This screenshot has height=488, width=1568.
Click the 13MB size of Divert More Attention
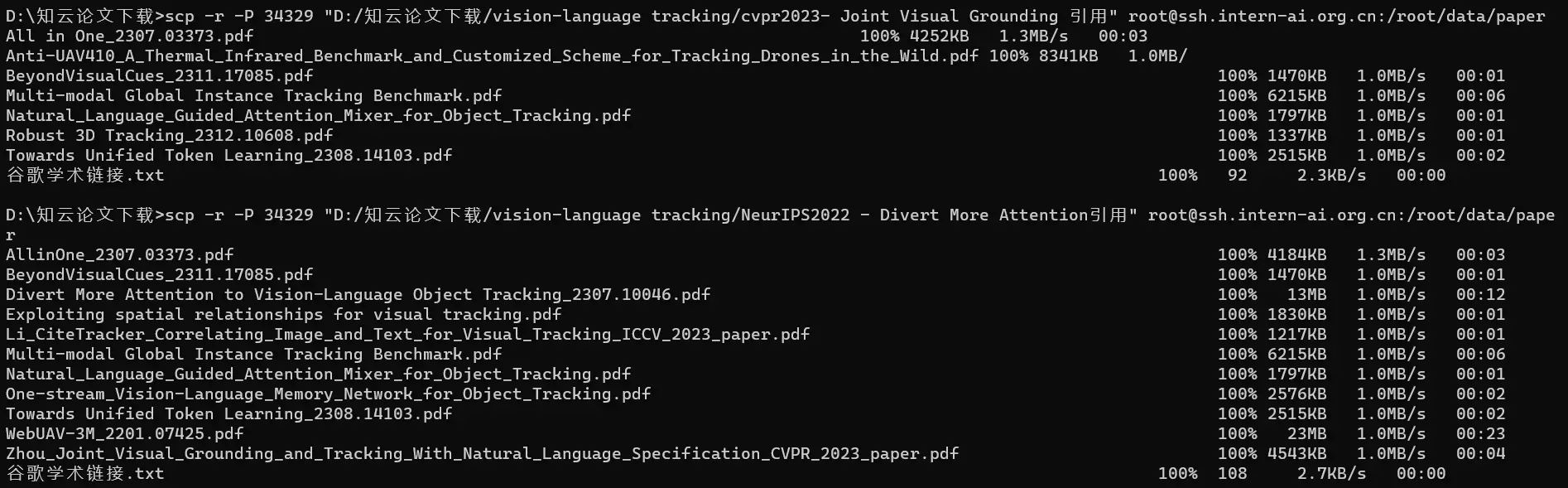click(1306, 295)
